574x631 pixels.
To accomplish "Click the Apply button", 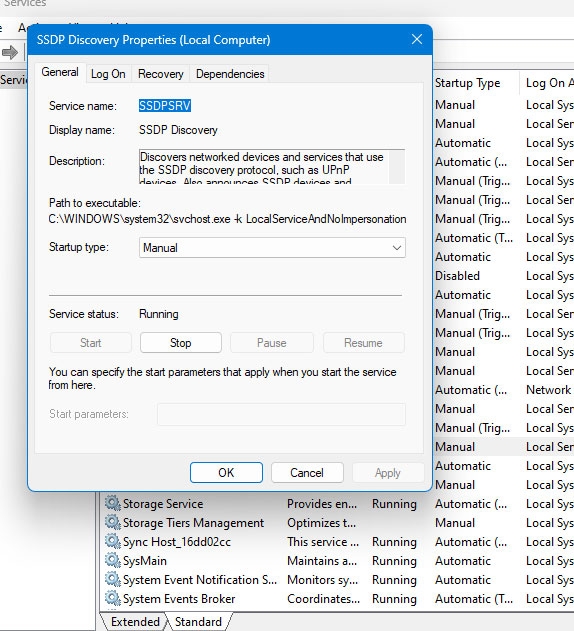I will (x=388, y=472).
